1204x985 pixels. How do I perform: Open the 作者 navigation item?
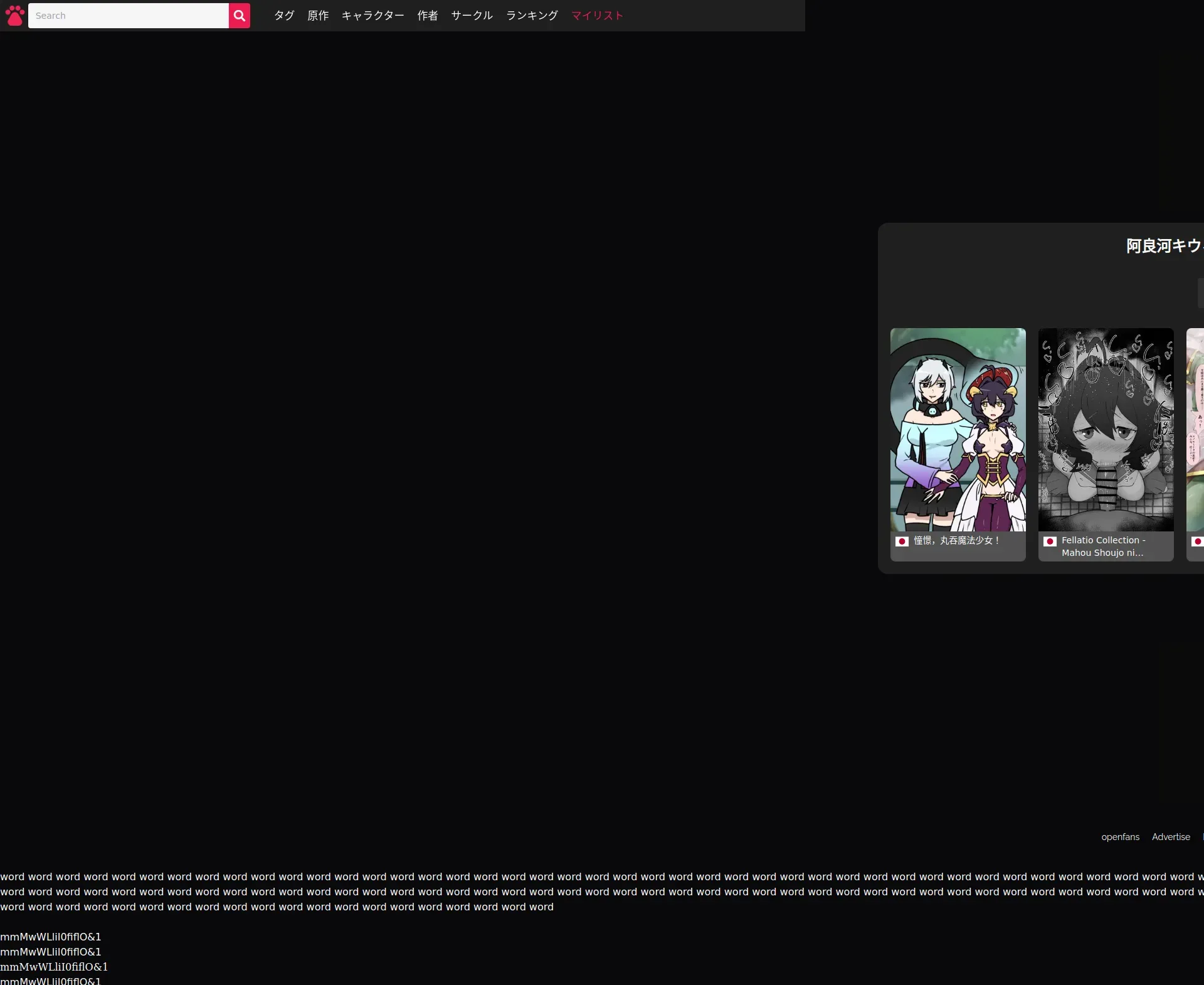428,16
